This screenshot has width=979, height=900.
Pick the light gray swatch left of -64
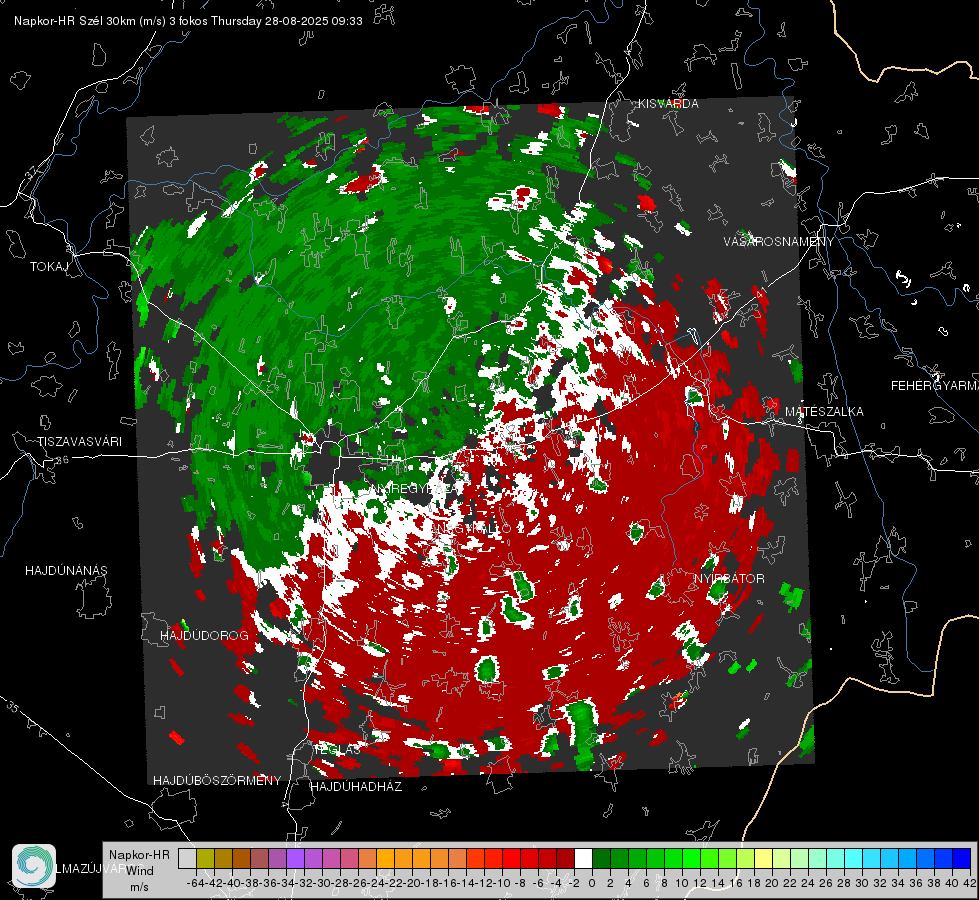click(187, 858)
